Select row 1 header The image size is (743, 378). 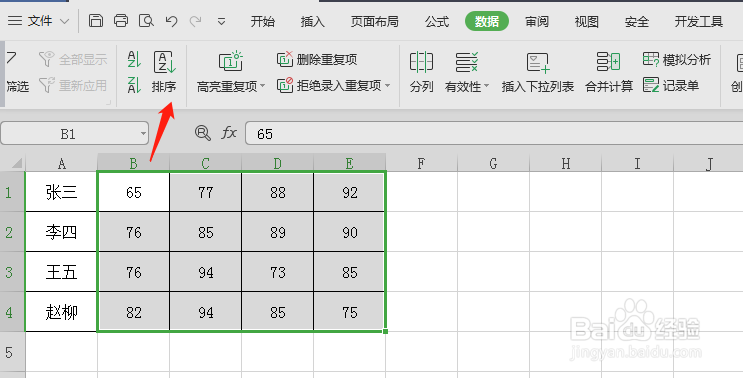(12, 192)
